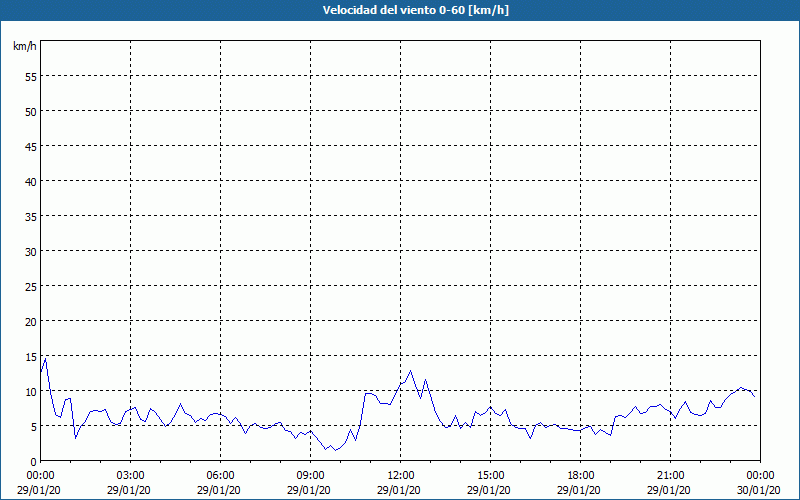Click the 06:00 time label on x-axis
The image size is (800, 500).
pyautogui.click(x=220, y=476)
